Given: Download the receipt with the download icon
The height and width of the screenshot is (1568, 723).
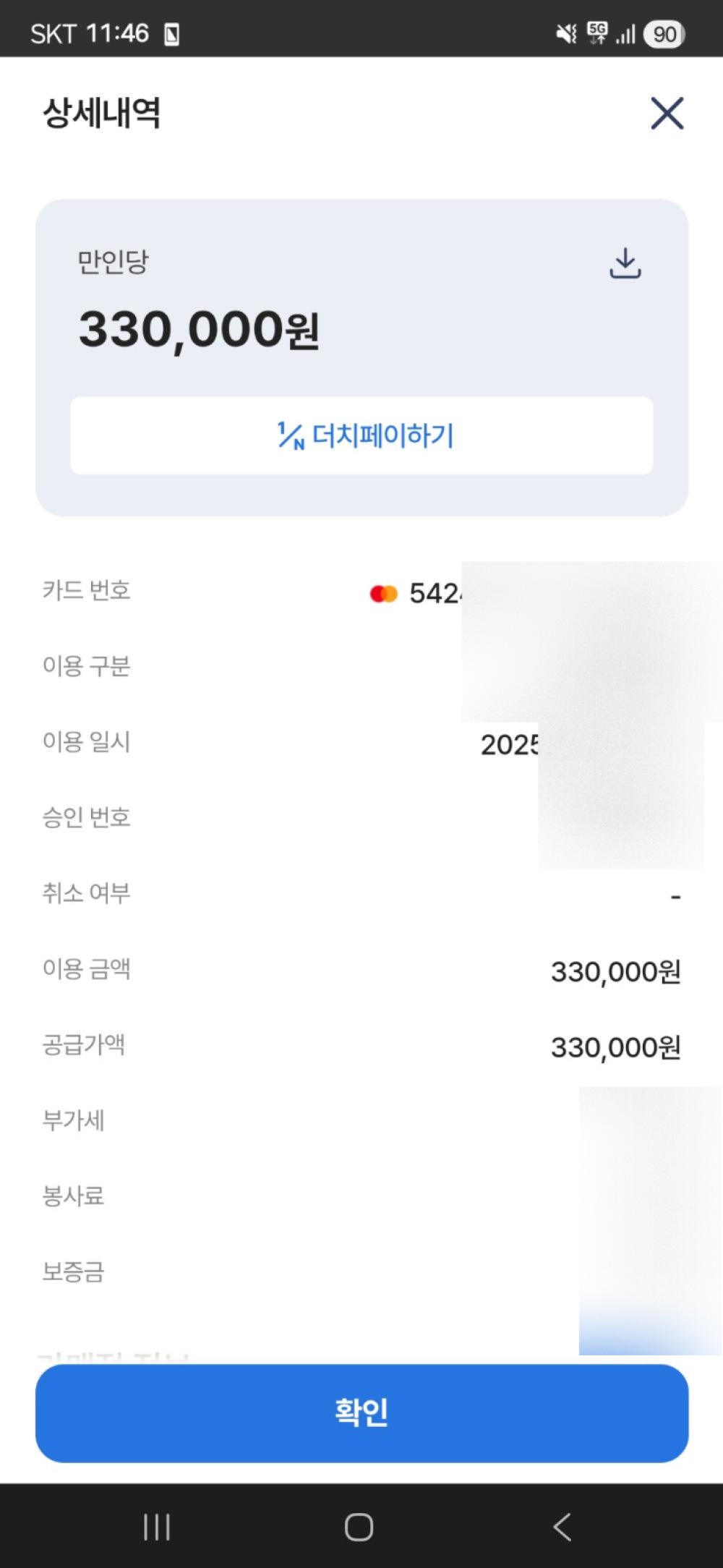Looking at the screenshot, I should (625, 263).
